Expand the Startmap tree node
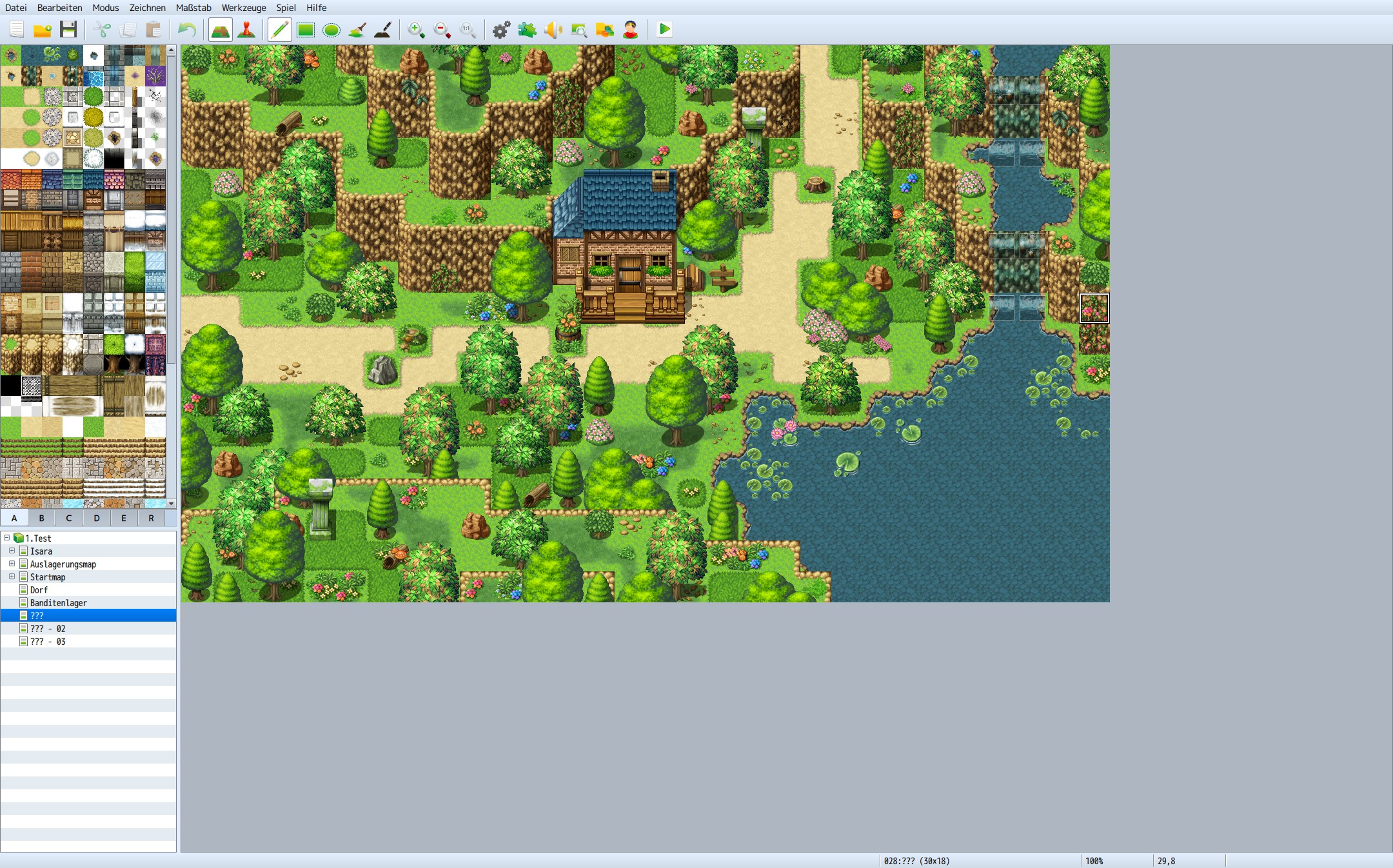Screen dimensions: 1393x868 coord(11,577)
